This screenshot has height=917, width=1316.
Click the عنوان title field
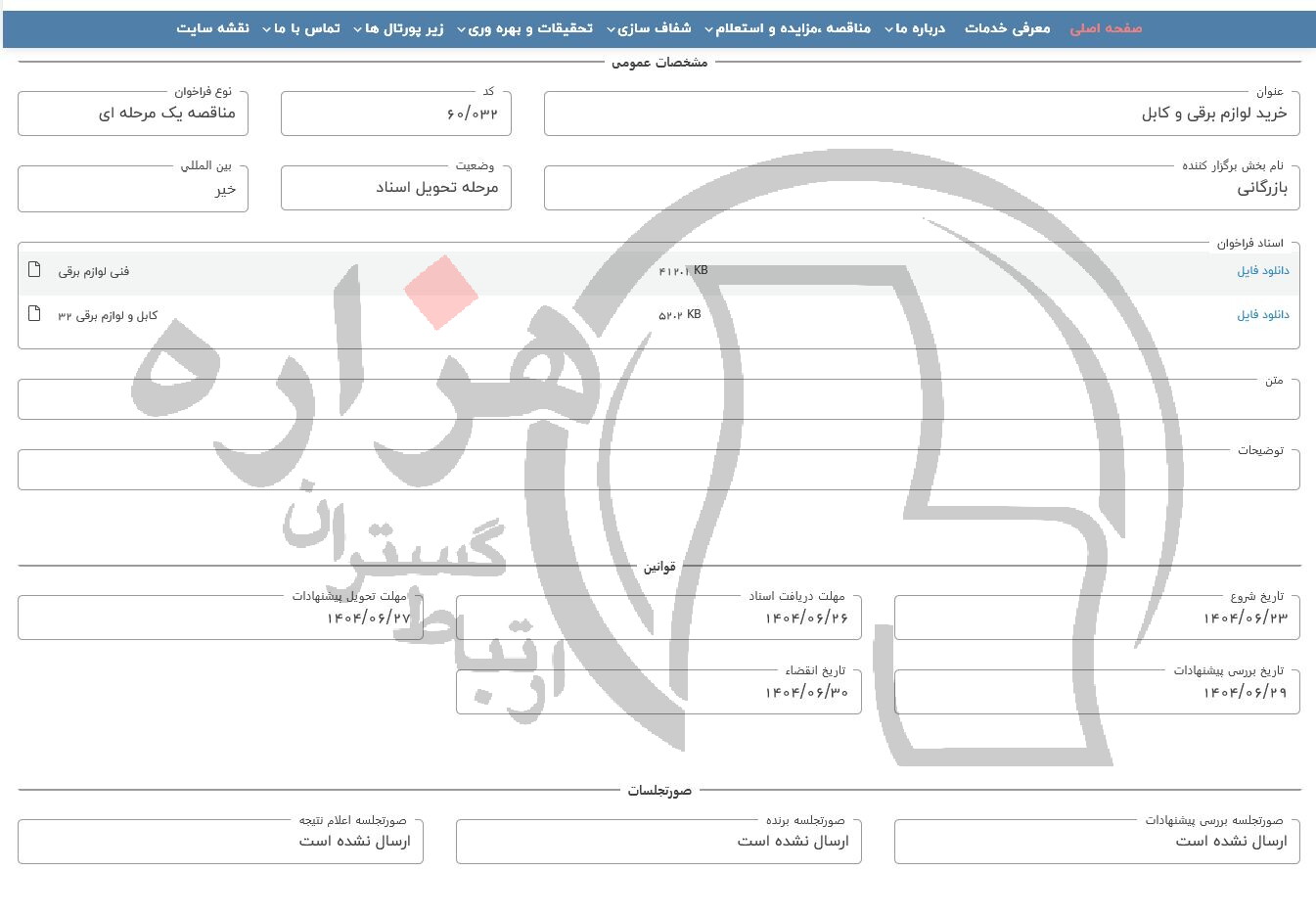tap(921, 115)
